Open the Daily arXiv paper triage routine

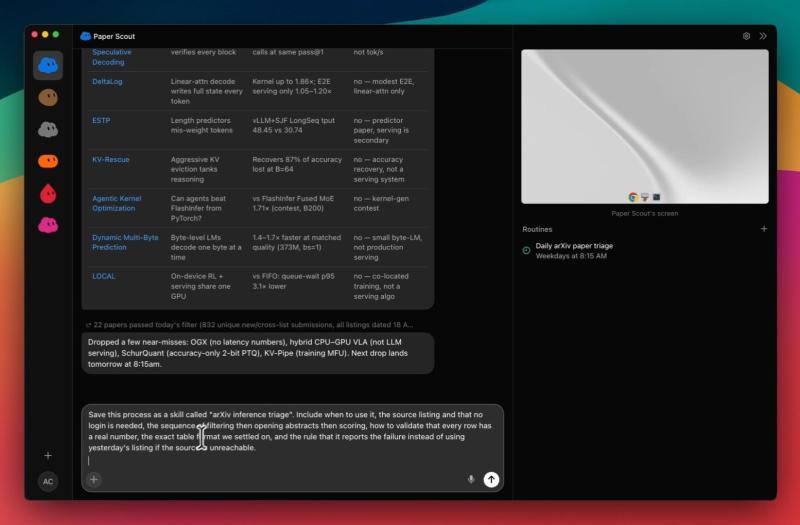click(574, 246)
